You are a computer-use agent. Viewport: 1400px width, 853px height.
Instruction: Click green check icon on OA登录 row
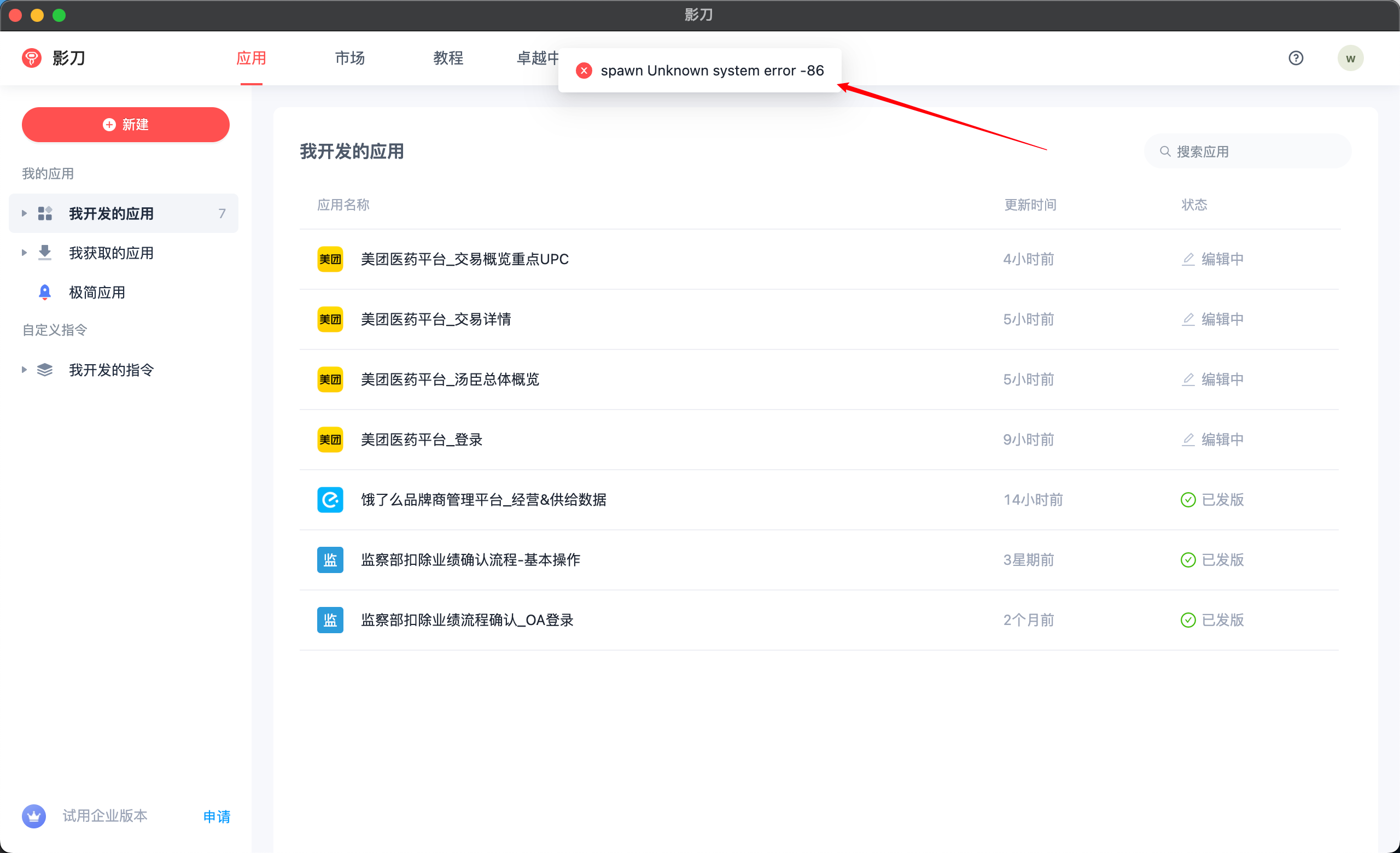pos(1187,620)
